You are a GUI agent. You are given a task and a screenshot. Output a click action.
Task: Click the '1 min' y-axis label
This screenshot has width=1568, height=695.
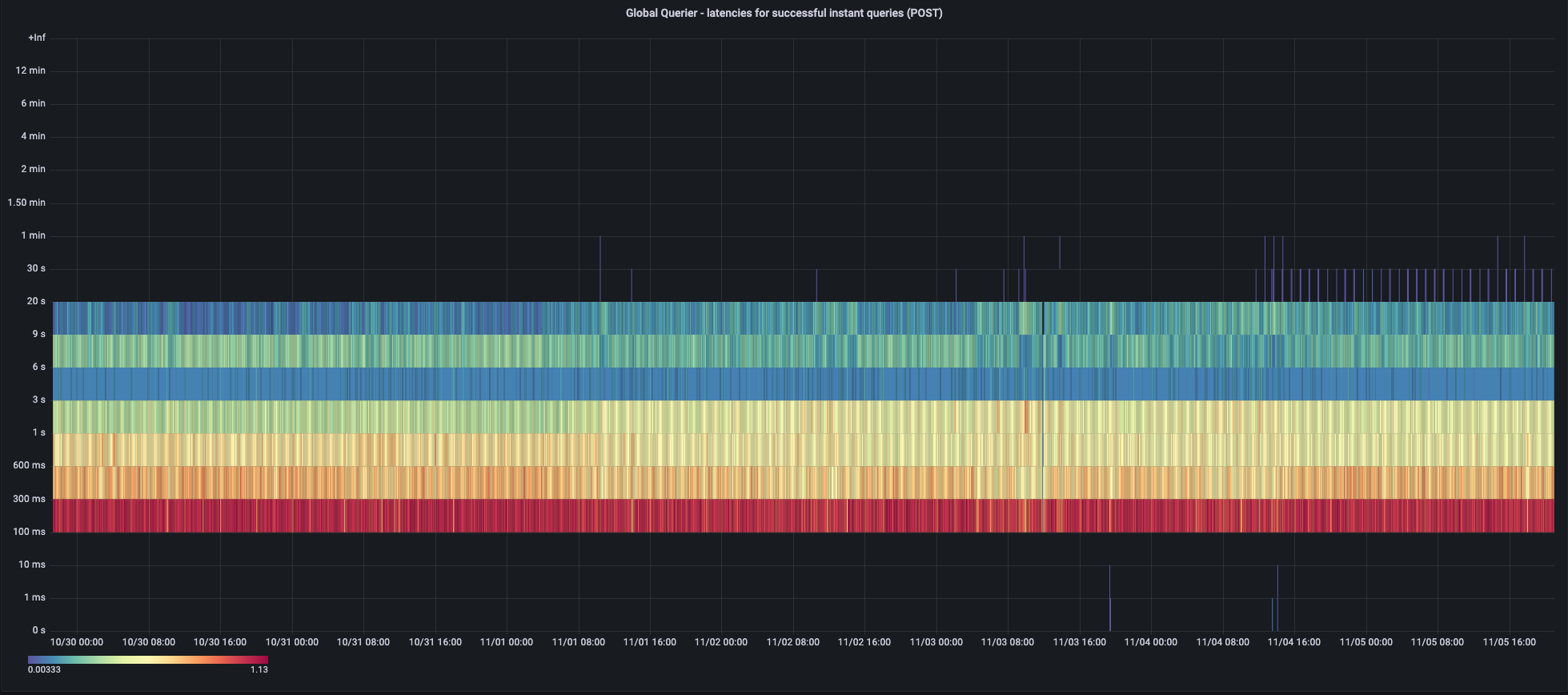click(33, 235)
